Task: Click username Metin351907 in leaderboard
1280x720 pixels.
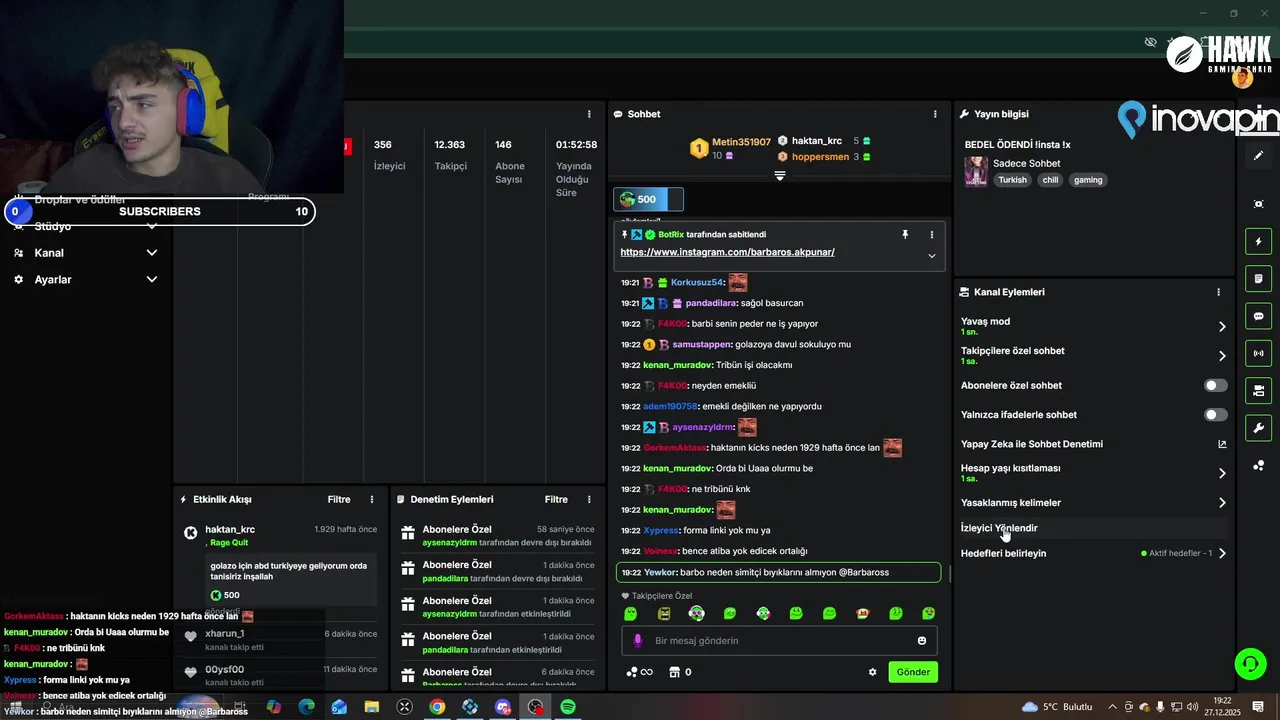Action: pos(741,142)
